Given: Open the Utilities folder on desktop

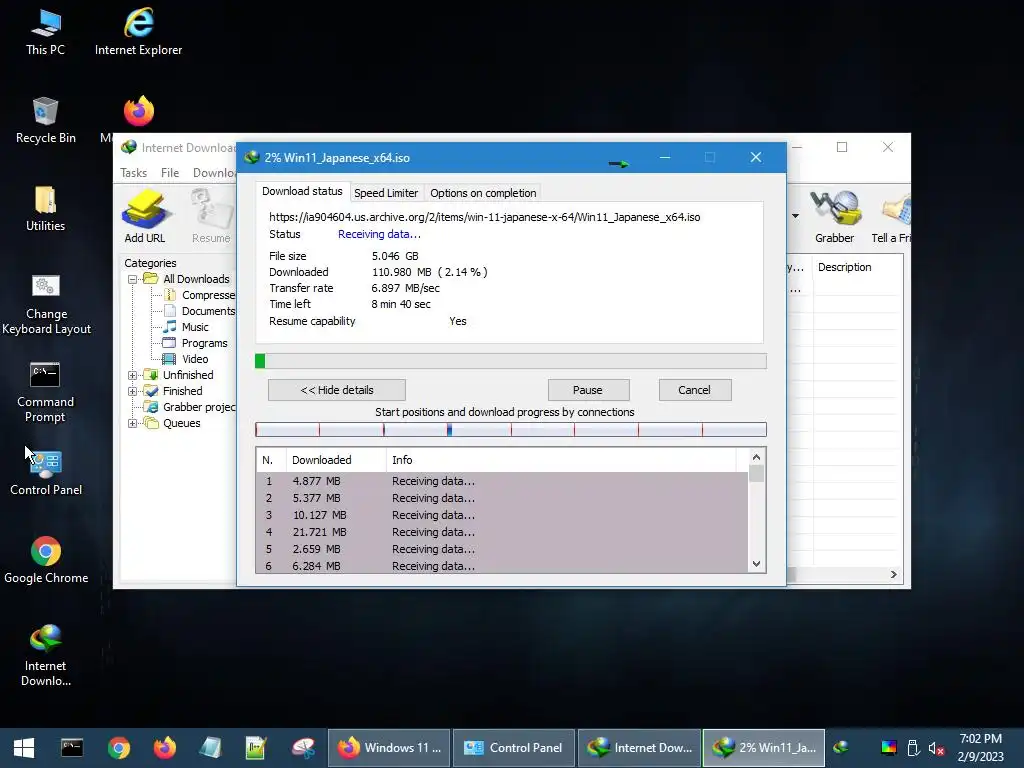Looking at the screenshot, I should pos(45,209).
